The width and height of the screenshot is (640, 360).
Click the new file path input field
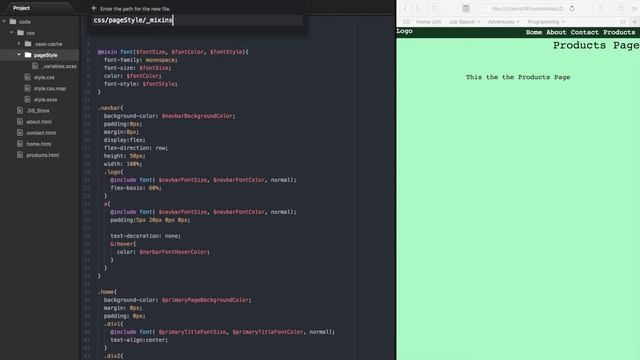click(x=198, y=20)
